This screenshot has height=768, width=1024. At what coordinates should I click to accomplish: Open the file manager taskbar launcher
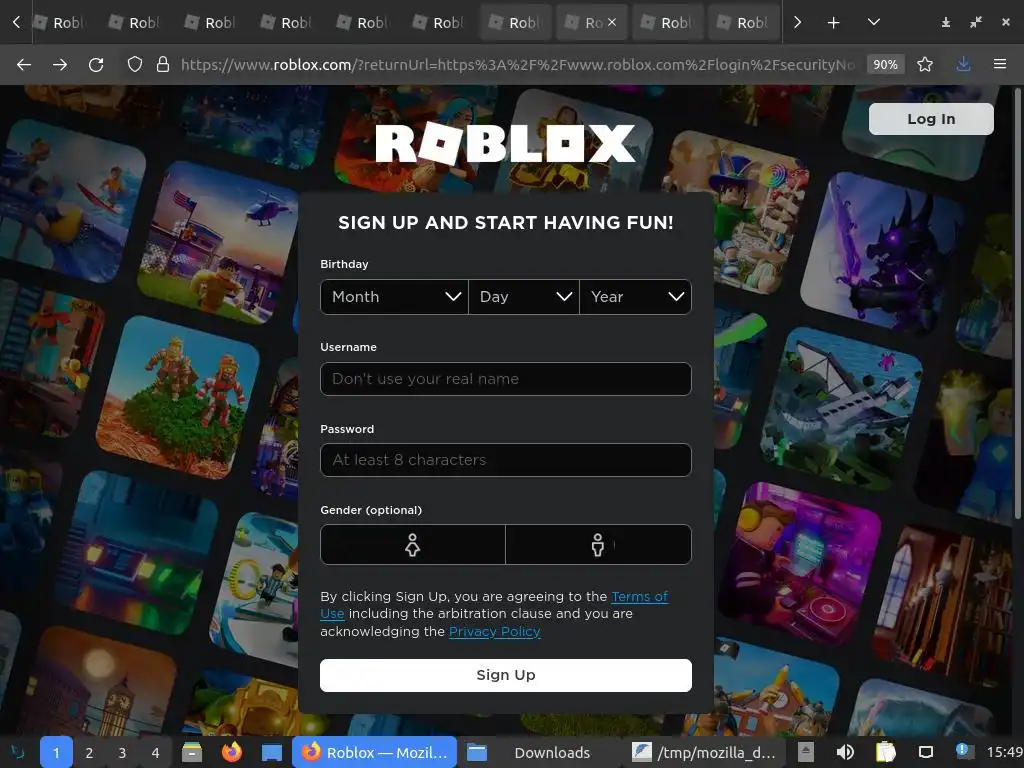pos(191,752)
